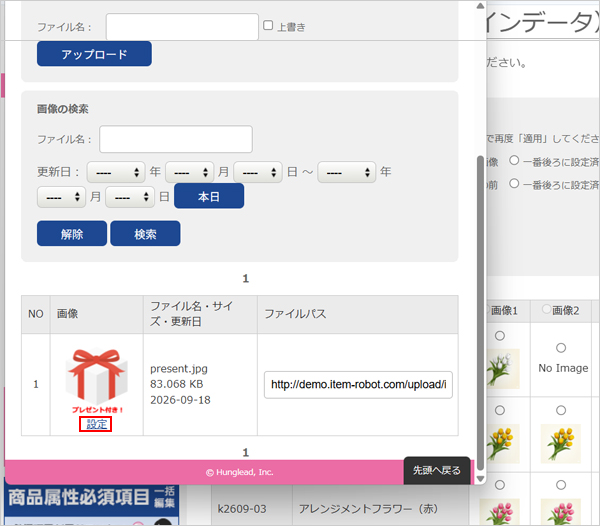Click the present.jpg file name text
Viewport: 600px width, 526px height.
pos(179,369)
